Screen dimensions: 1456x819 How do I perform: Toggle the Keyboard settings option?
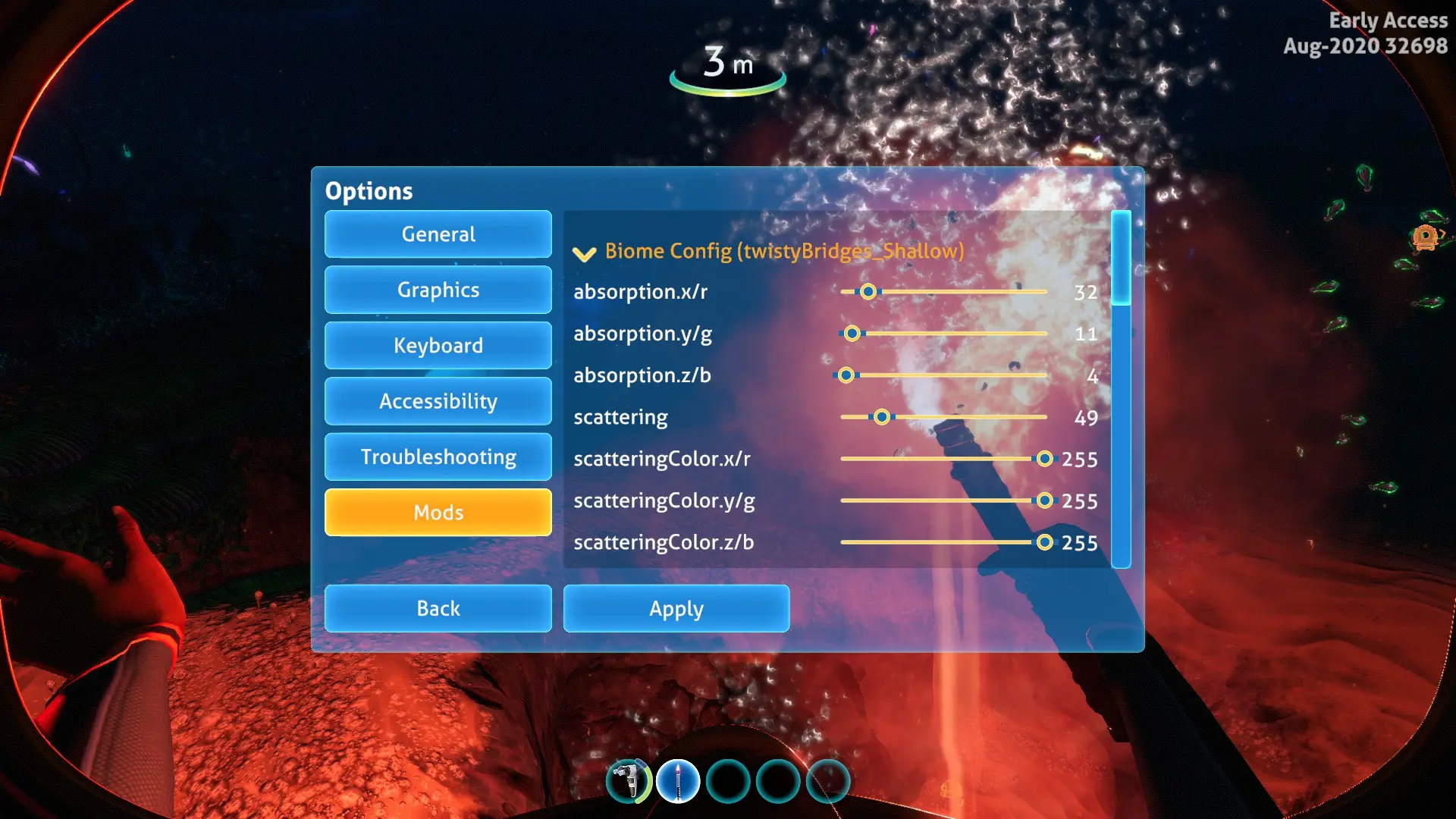pos(437,345)
